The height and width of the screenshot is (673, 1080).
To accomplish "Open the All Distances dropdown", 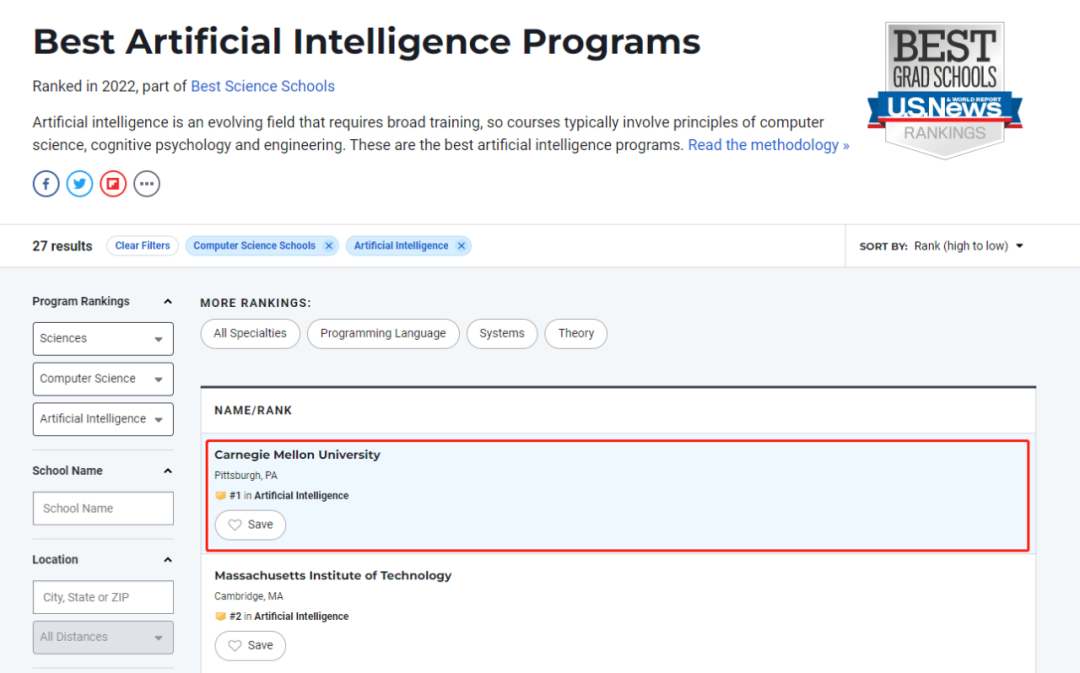I will click(x=103, y=637).
